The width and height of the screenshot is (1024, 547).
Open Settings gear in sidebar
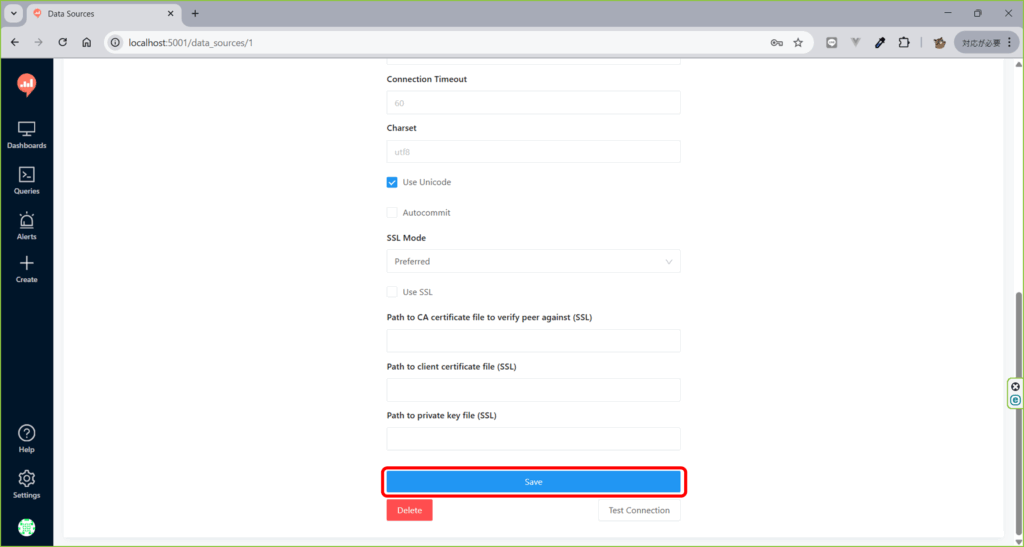pyautogui.click(x=26, y=483)
